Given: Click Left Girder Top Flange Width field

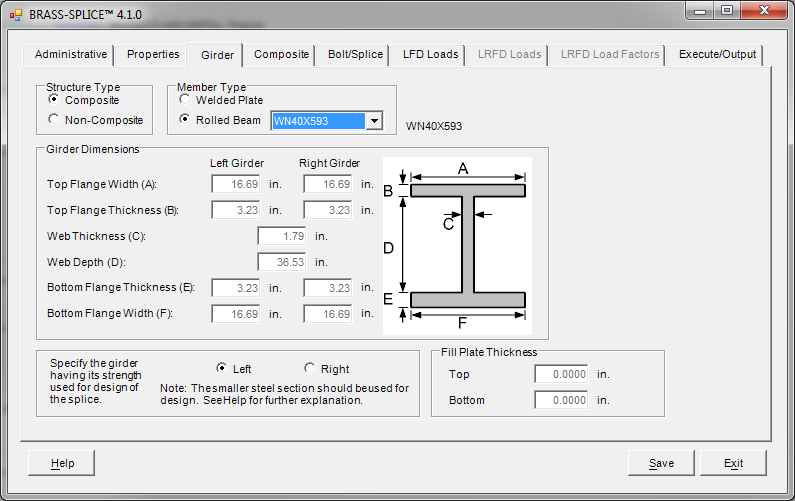Looking at the screenshot, I should pyautogui.click(x=236, y=184).
